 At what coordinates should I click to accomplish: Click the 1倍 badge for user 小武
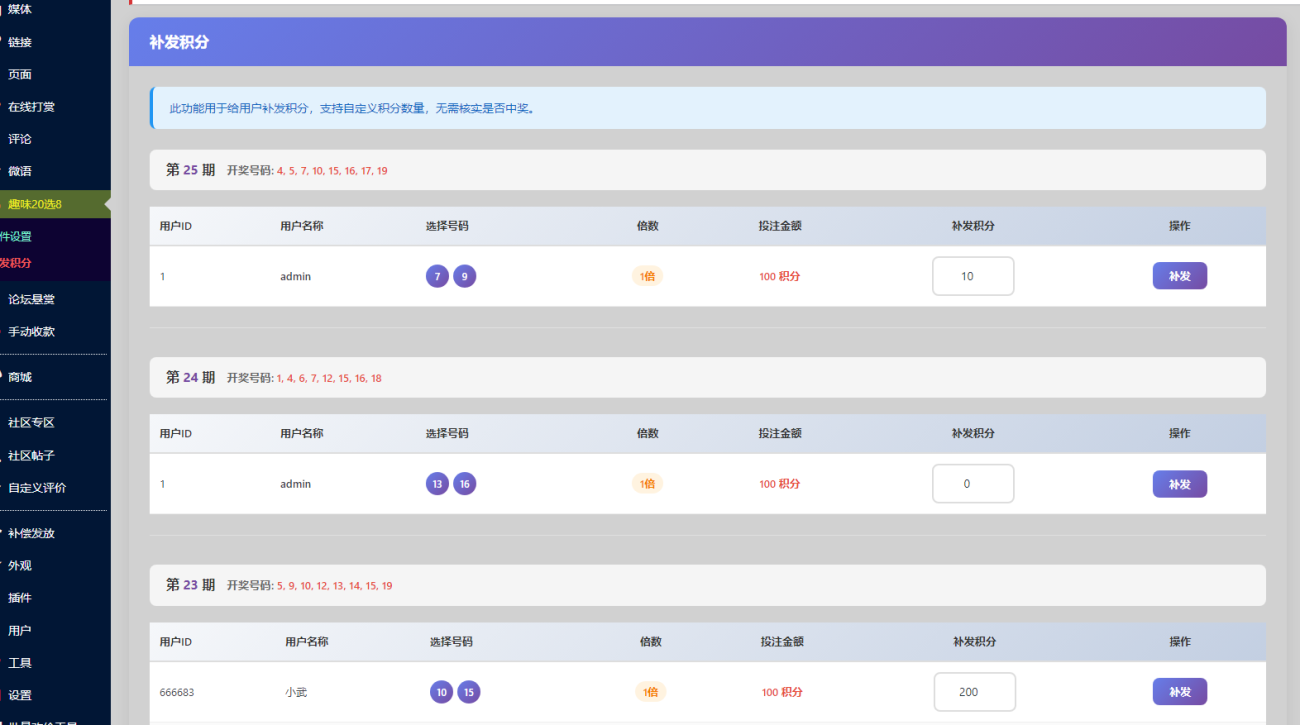pos(650,692)
